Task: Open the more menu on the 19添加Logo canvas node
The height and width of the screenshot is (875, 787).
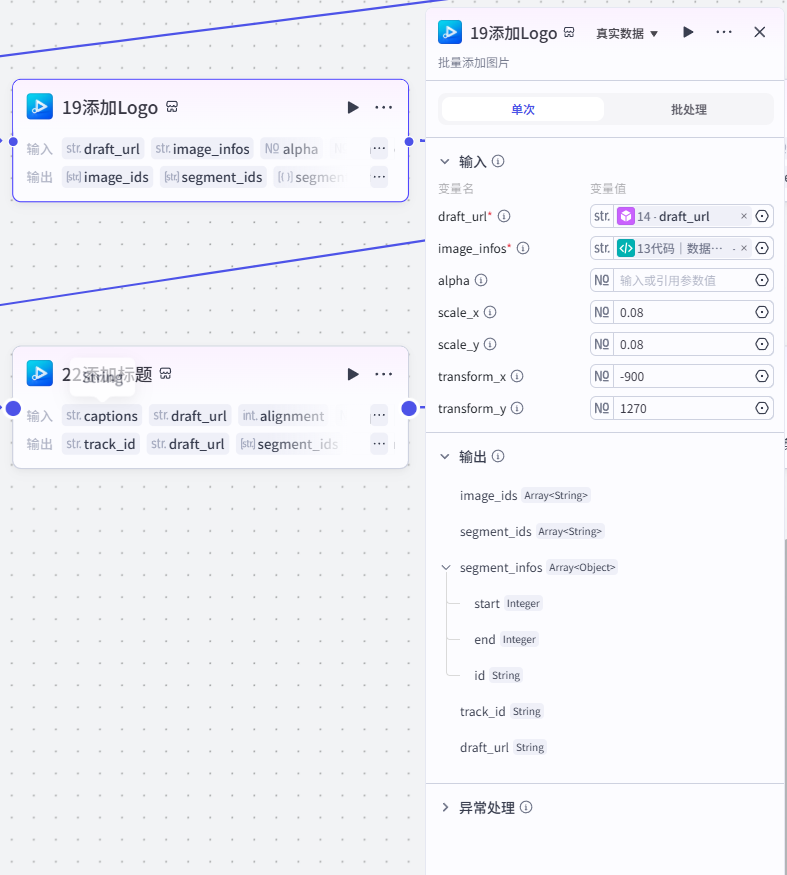Action: pos(383,107)
